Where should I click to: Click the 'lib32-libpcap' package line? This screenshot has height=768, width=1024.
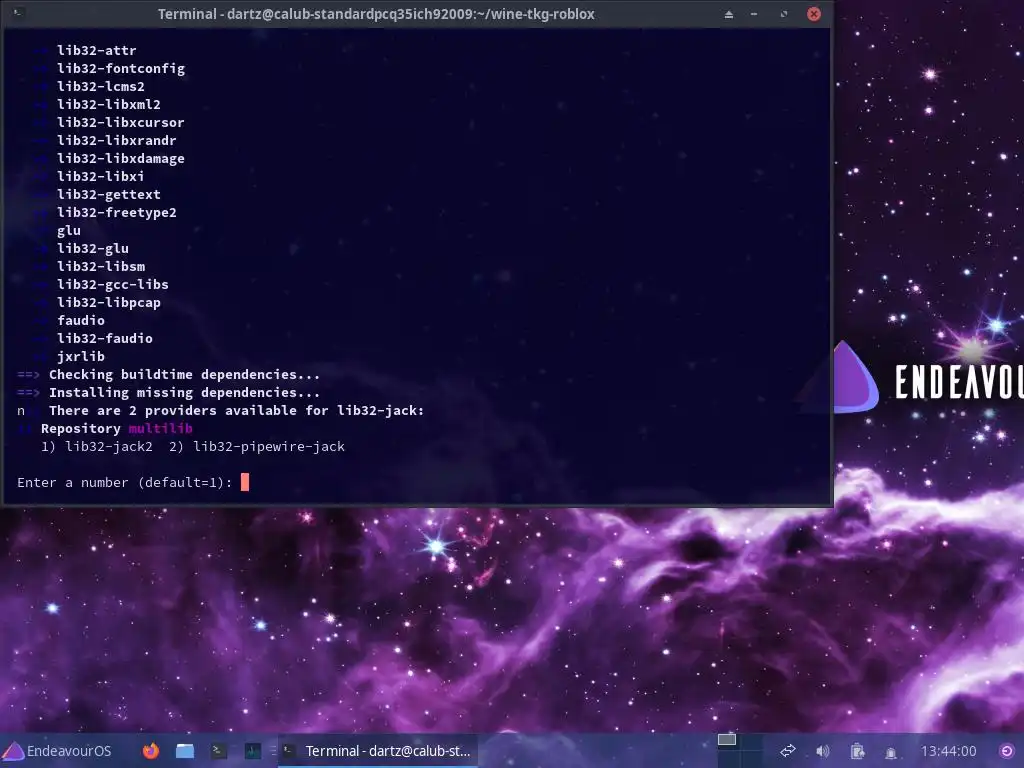[x=108, y=302]
